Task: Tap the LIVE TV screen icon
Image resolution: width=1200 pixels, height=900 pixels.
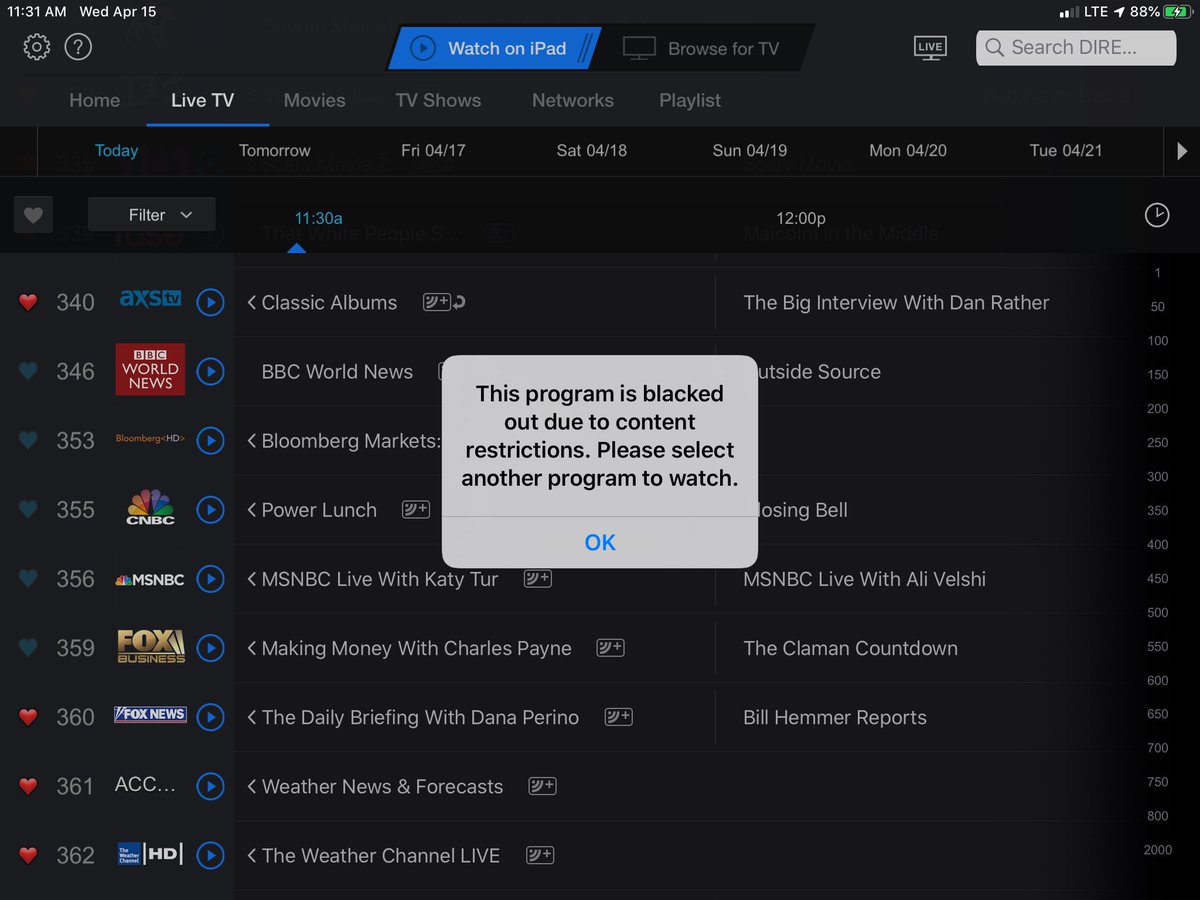Action: [x=930, y=47]
